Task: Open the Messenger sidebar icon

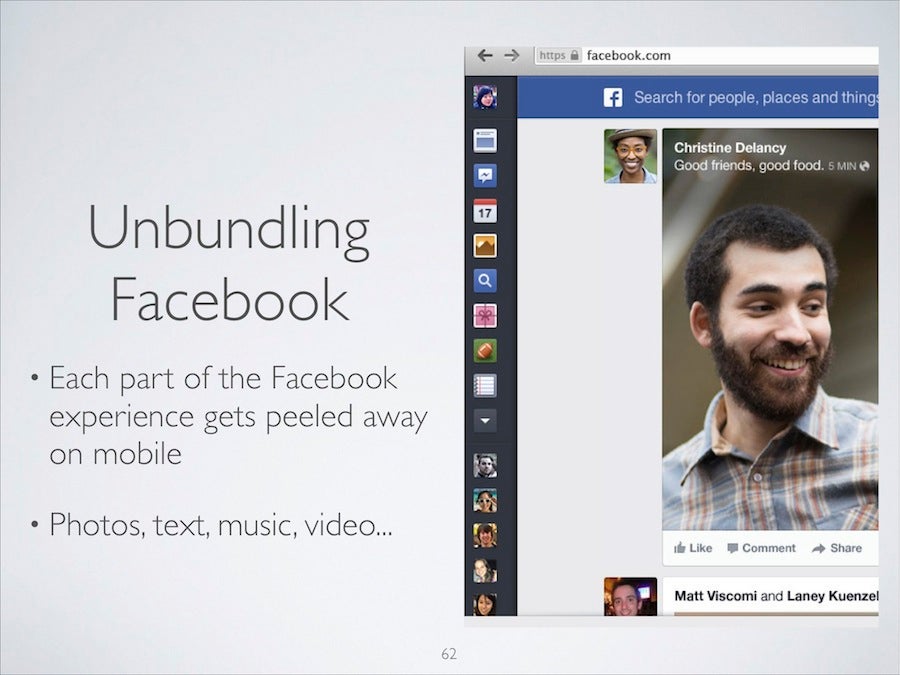Action: (485, 176)
